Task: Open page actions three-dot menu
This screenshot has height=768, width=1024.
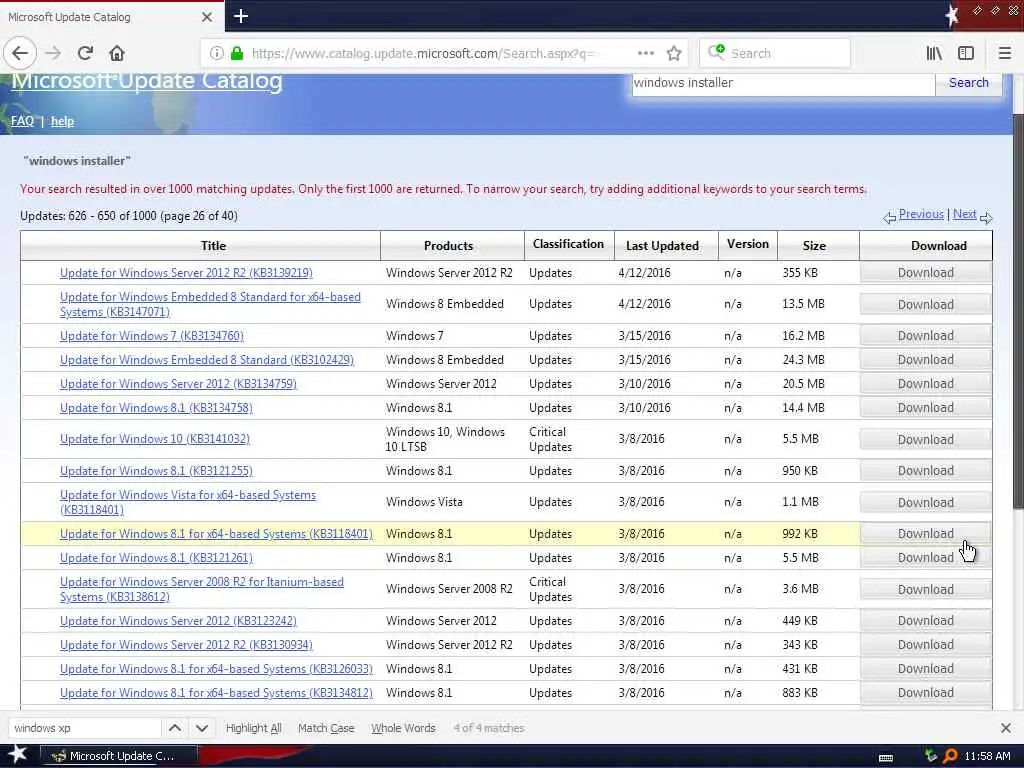Action: pos(645,53)
